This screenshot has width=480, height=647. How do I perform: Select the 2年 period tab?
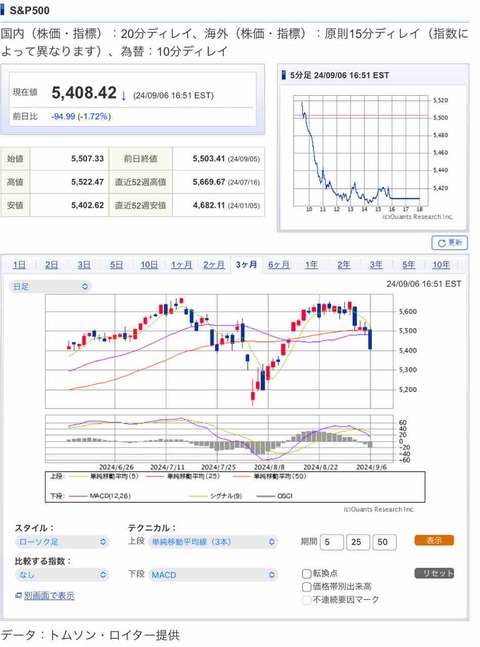pos(344,264)
